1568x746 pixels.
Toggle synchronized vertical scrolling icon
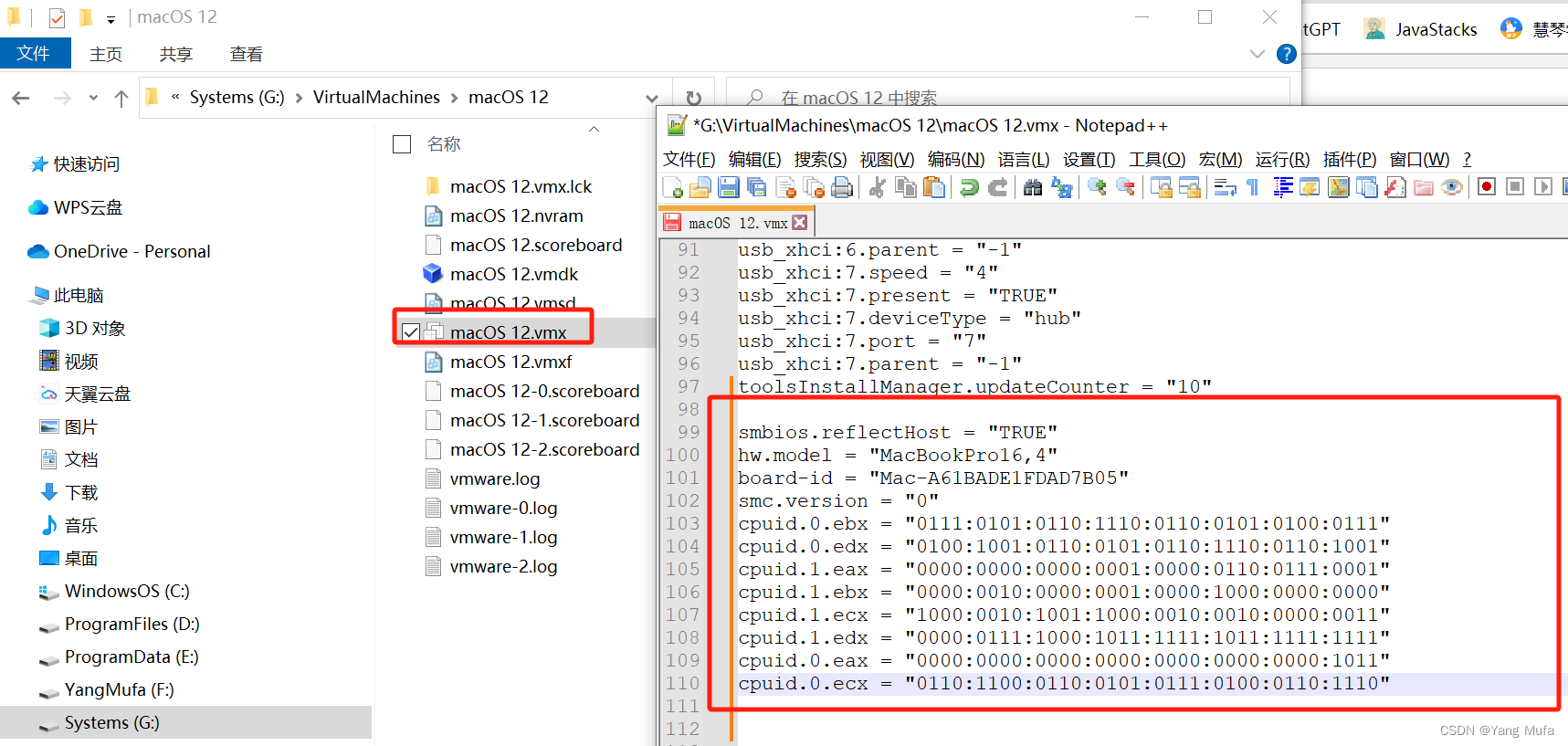pyautogui.click(x=1161, y=187)
